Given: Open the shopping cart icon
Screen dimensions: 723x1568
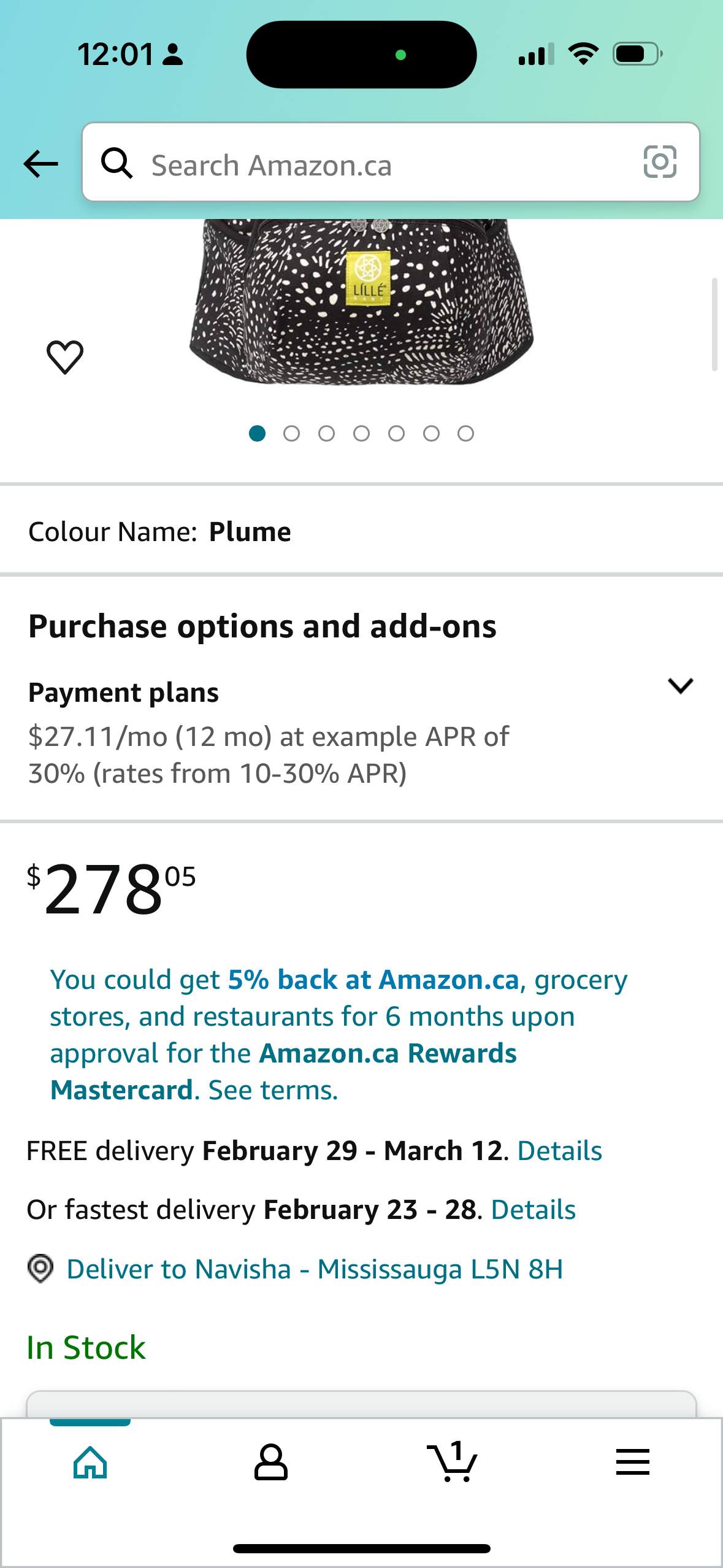Looking at the screenshot, I should tap(453, 1462).
